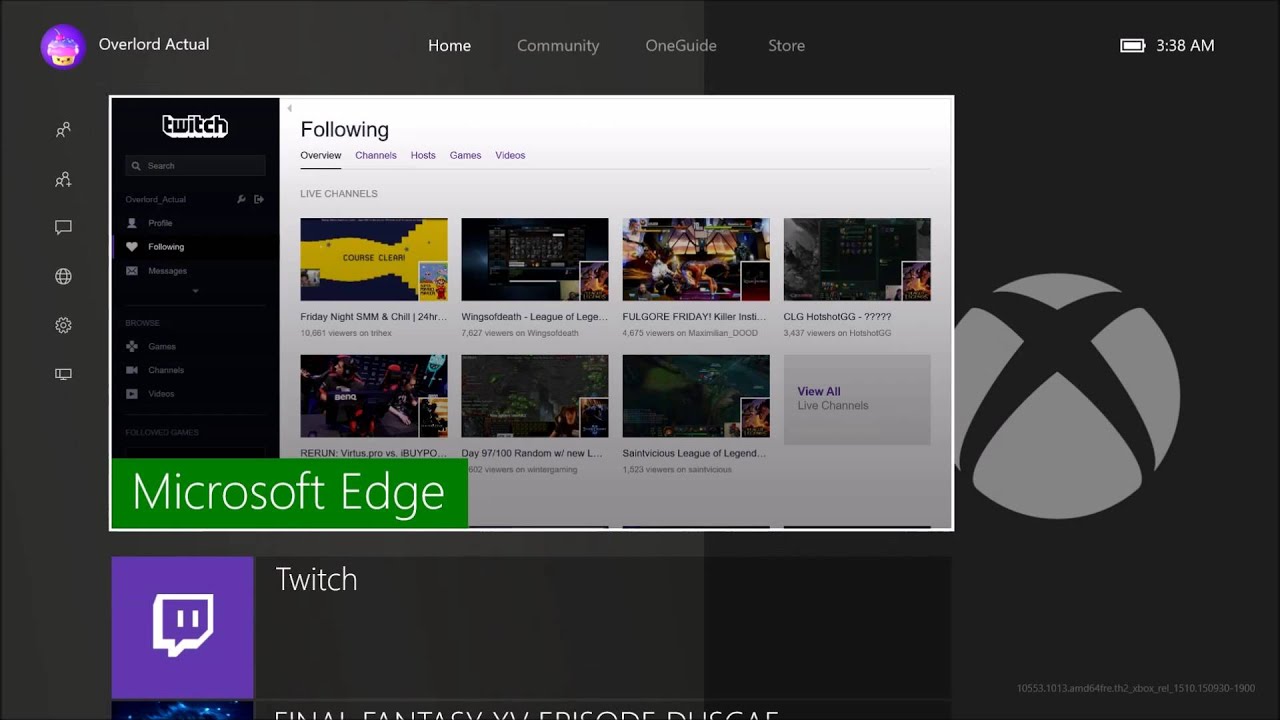Open the Profile link in Twitch sidebar
The image size is (1280, 720).
pos(160,223)
